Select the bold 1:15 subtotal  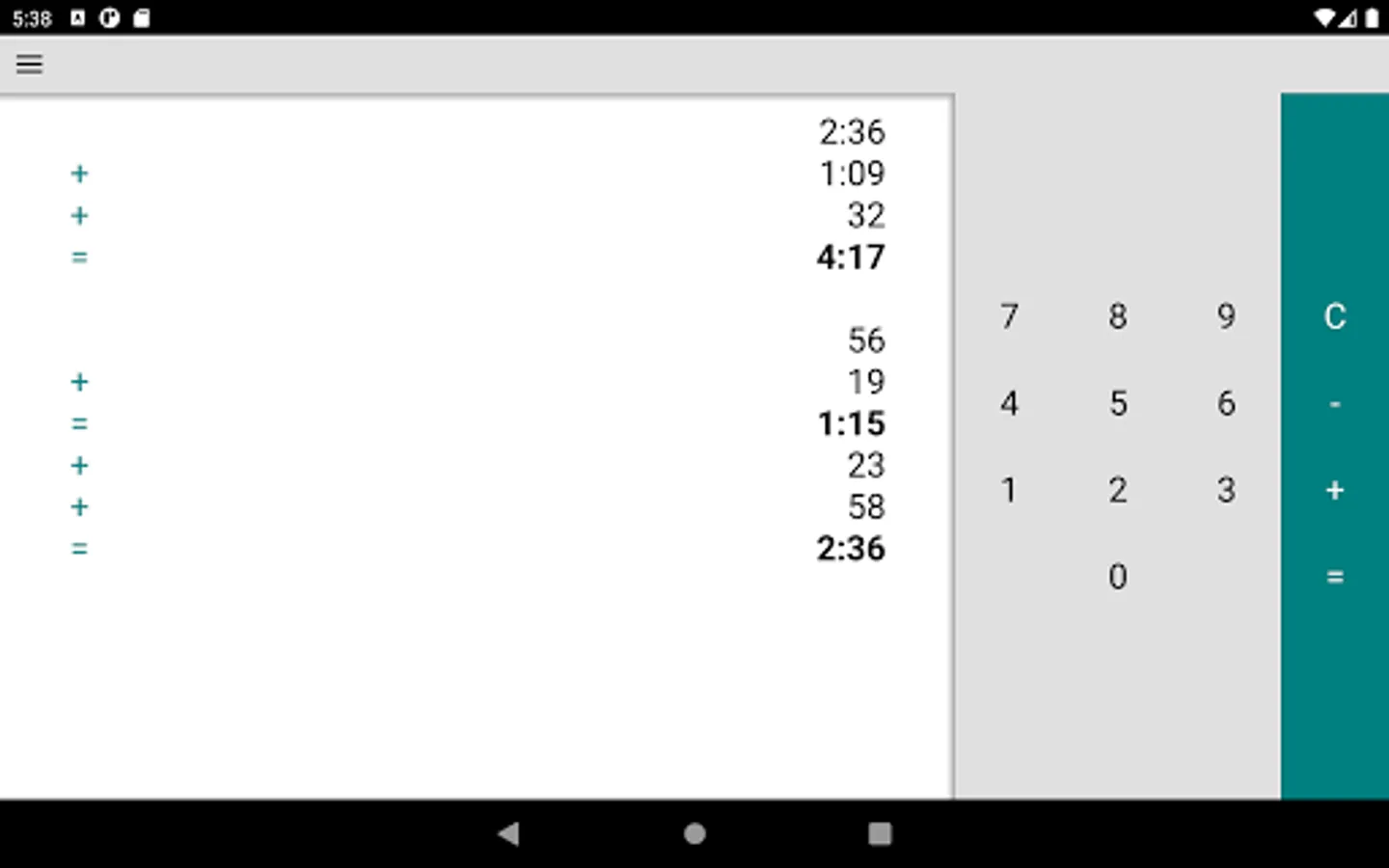click(x=851, y=423)
